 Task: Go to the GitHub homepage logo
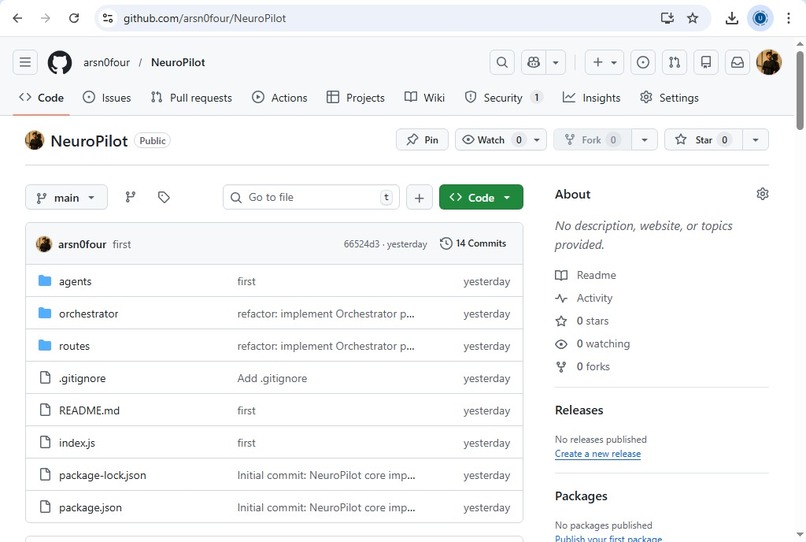60,62
